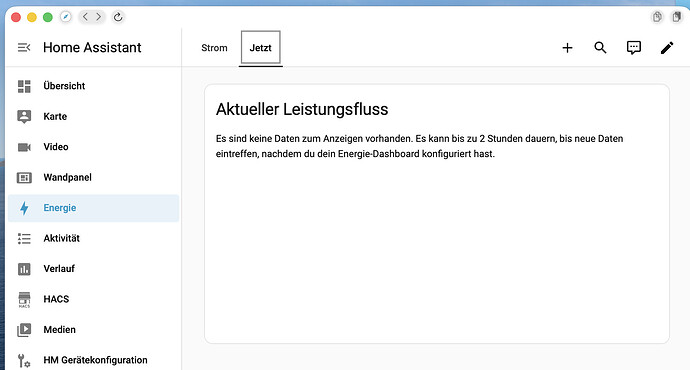The width and height of the screenshot is (690, 370).
Task: Click the Safari compass icon
Action: 66,17
